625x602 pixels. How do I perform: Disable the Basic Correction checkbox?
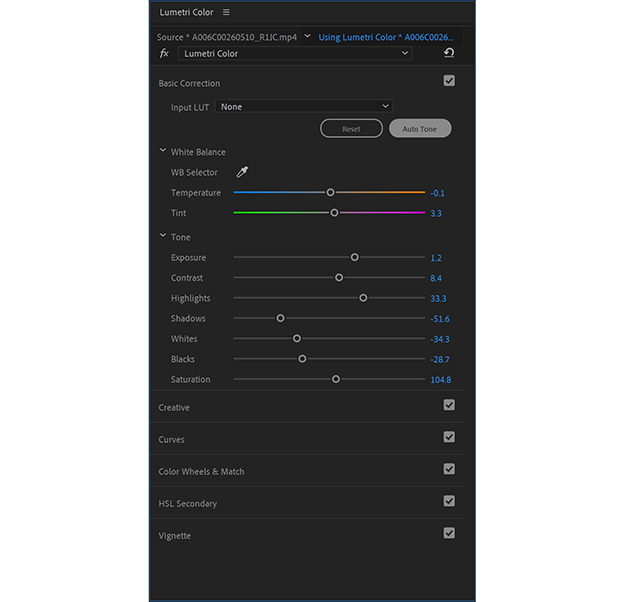tap(449, 81)
